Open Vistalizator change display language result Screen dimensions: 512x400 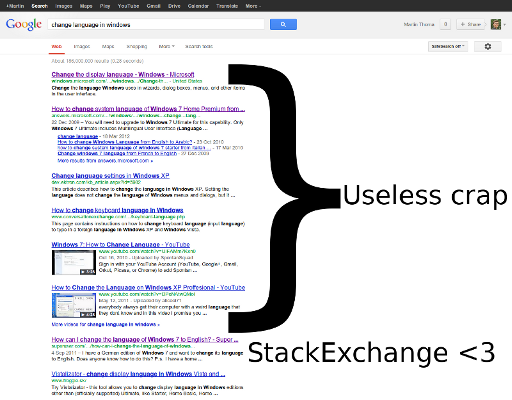[x=138, y=374]
